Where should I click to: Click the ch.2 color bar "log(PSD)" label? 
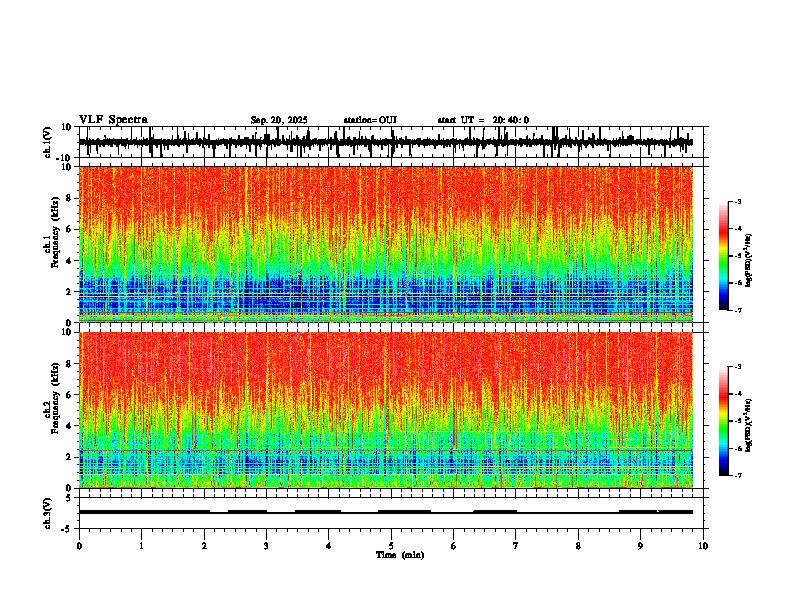tap(748, 425)
